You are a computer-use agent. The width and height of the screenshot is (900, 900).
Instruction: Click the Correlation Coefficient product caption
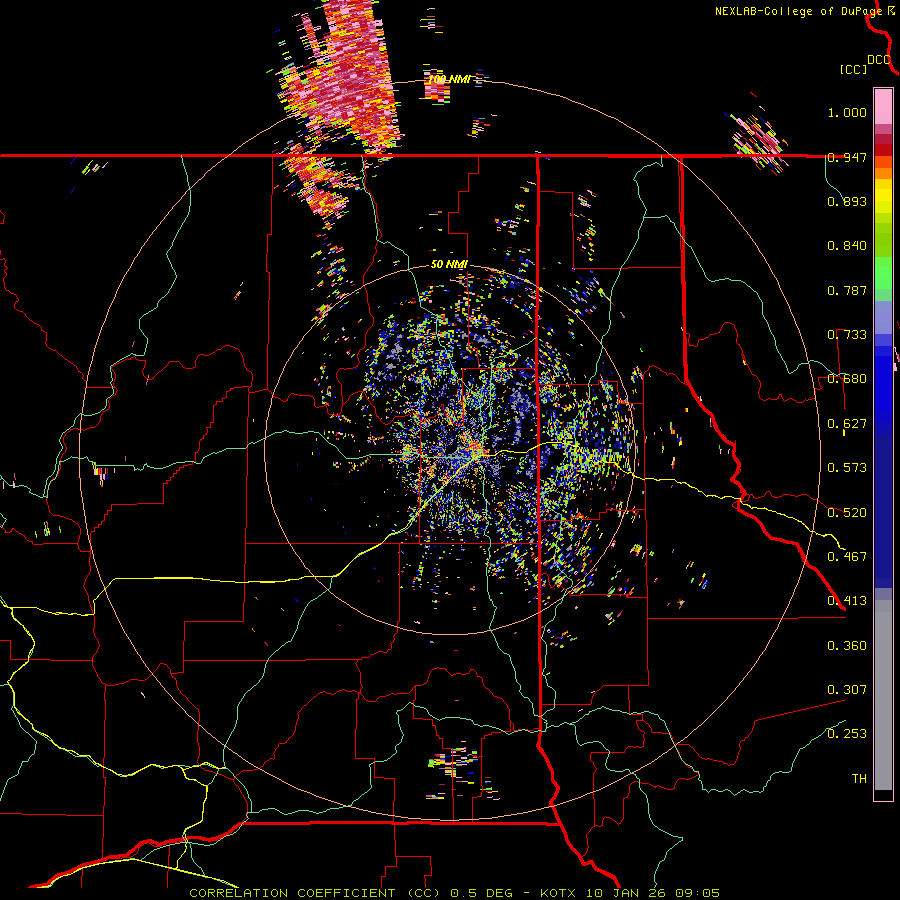pyautogui.click(x=454, y=893)
